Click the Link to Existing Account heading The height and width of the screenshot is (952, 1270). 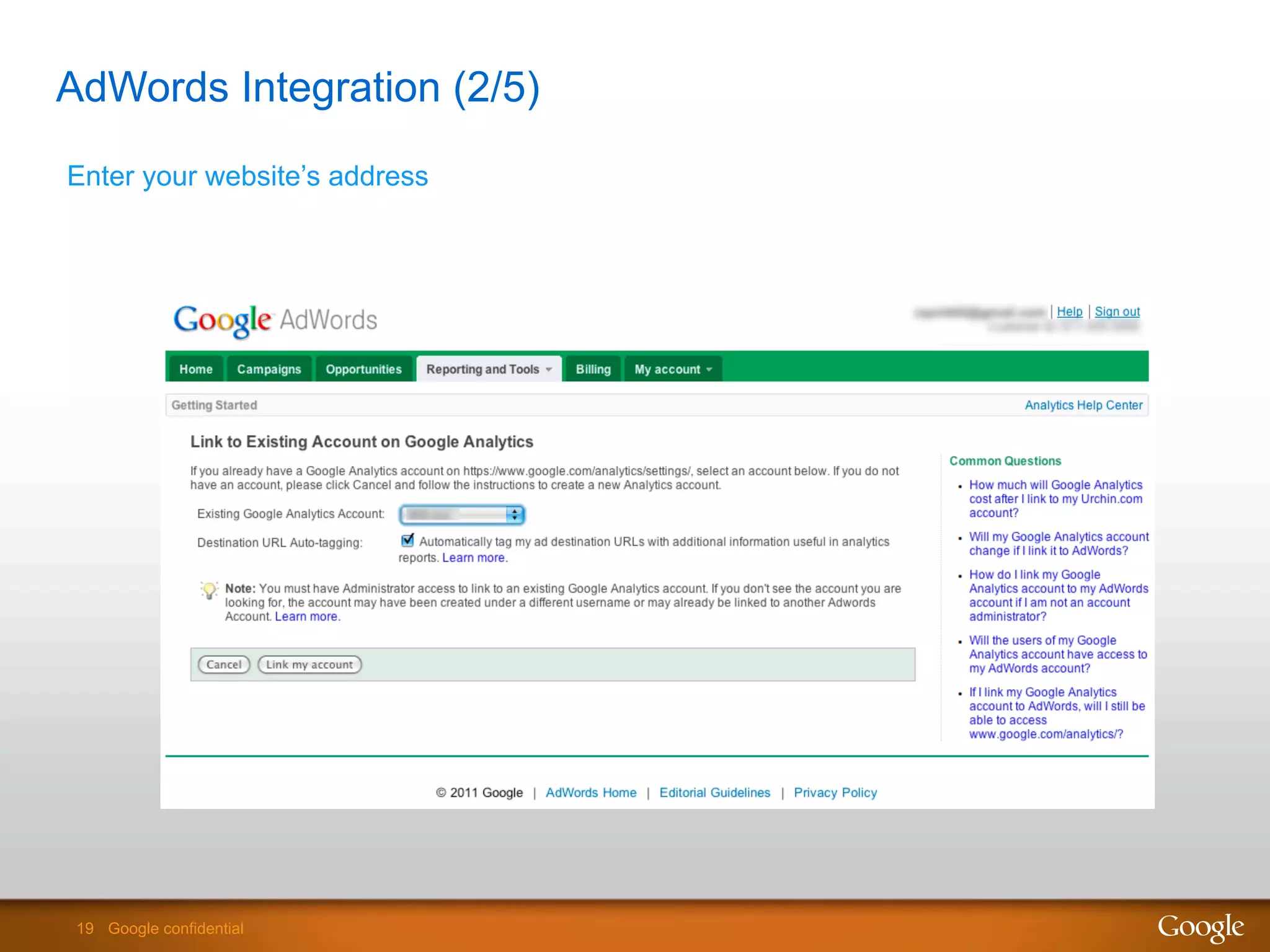click(362, 442)
